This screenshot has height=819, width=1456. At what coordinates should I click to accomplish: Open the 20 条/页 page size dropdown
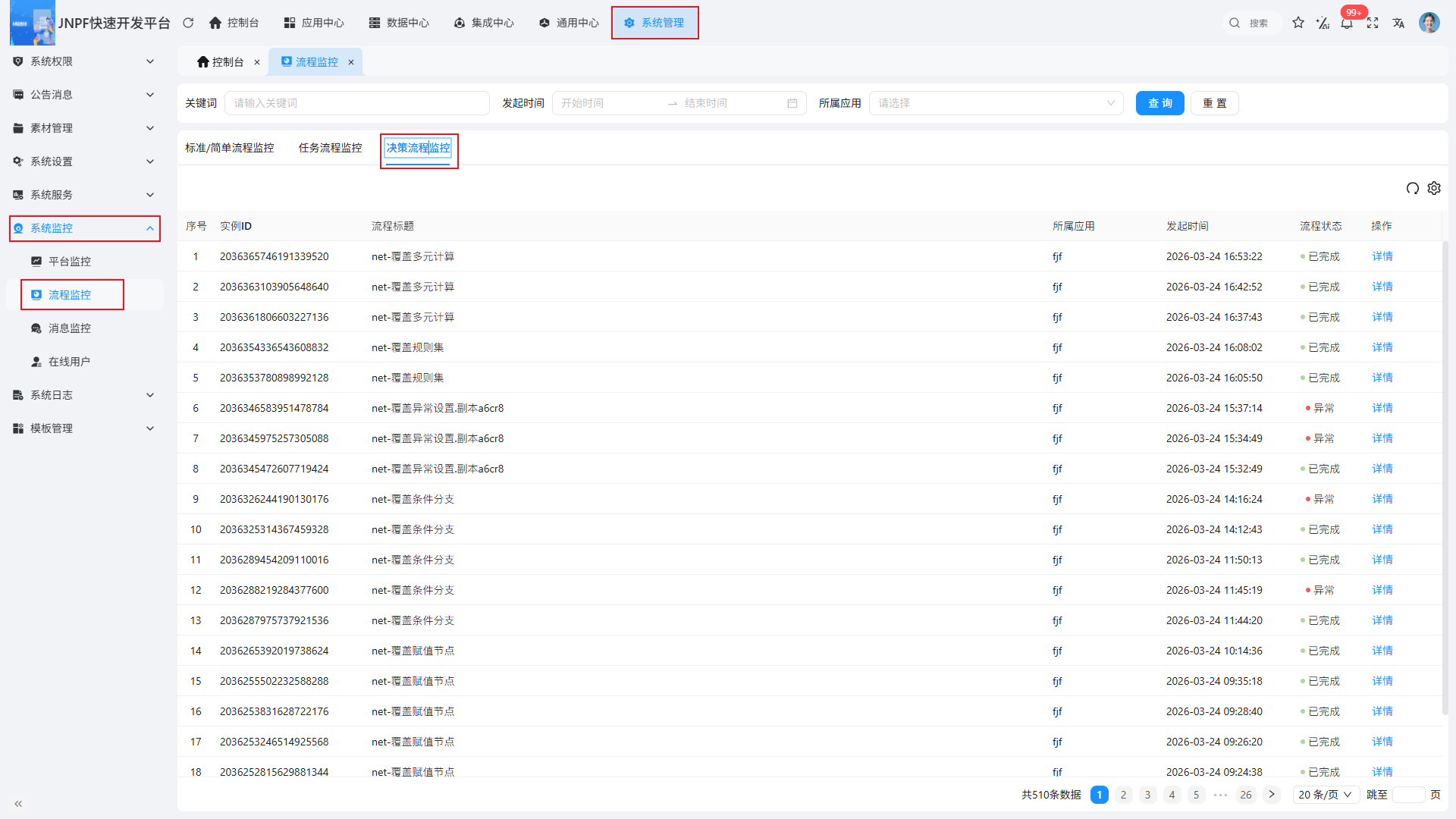(x=1325, y=795)
